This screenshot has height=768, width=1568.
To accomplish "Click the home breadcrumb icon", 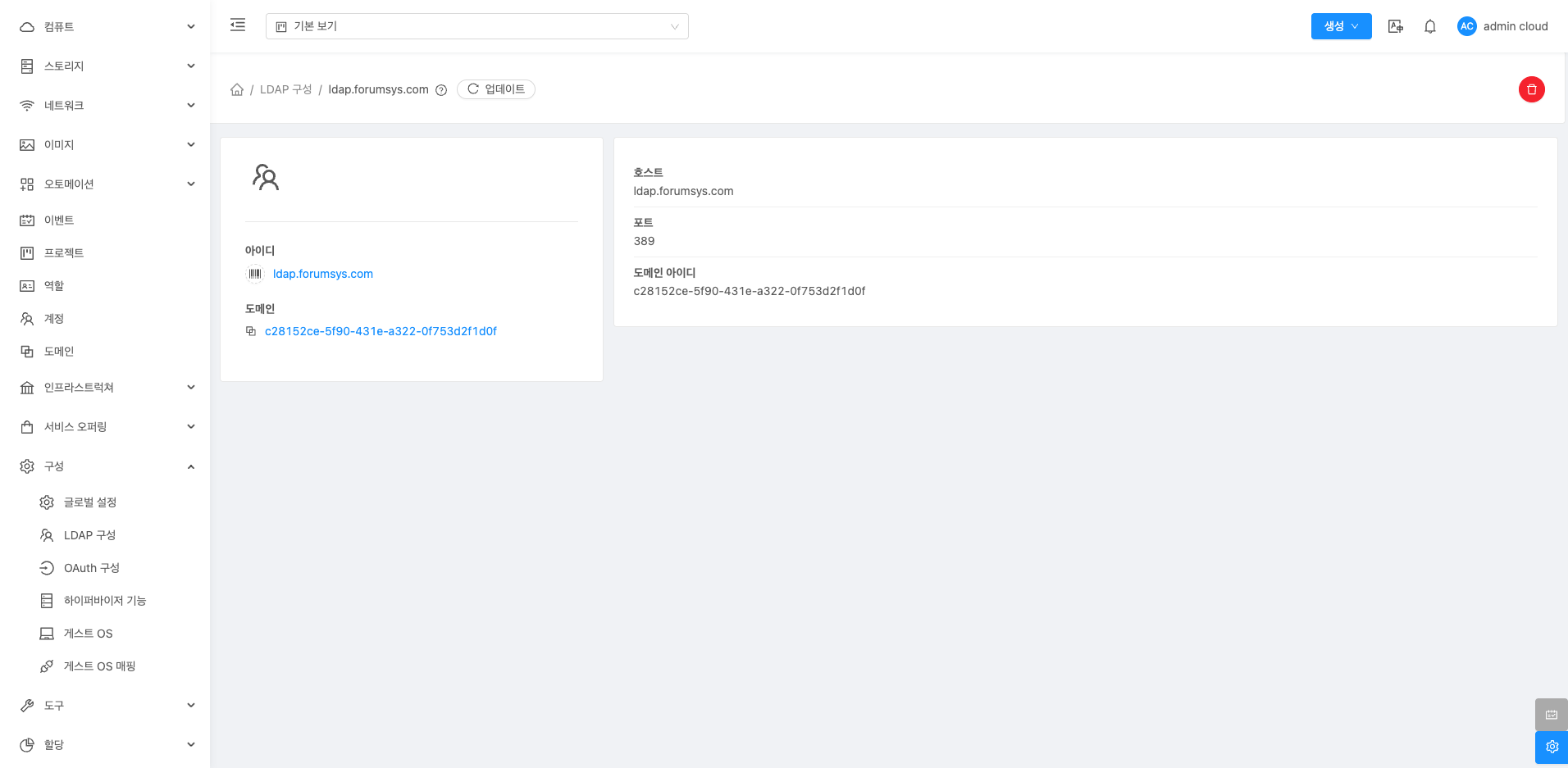I will click(x=237, y=89).
